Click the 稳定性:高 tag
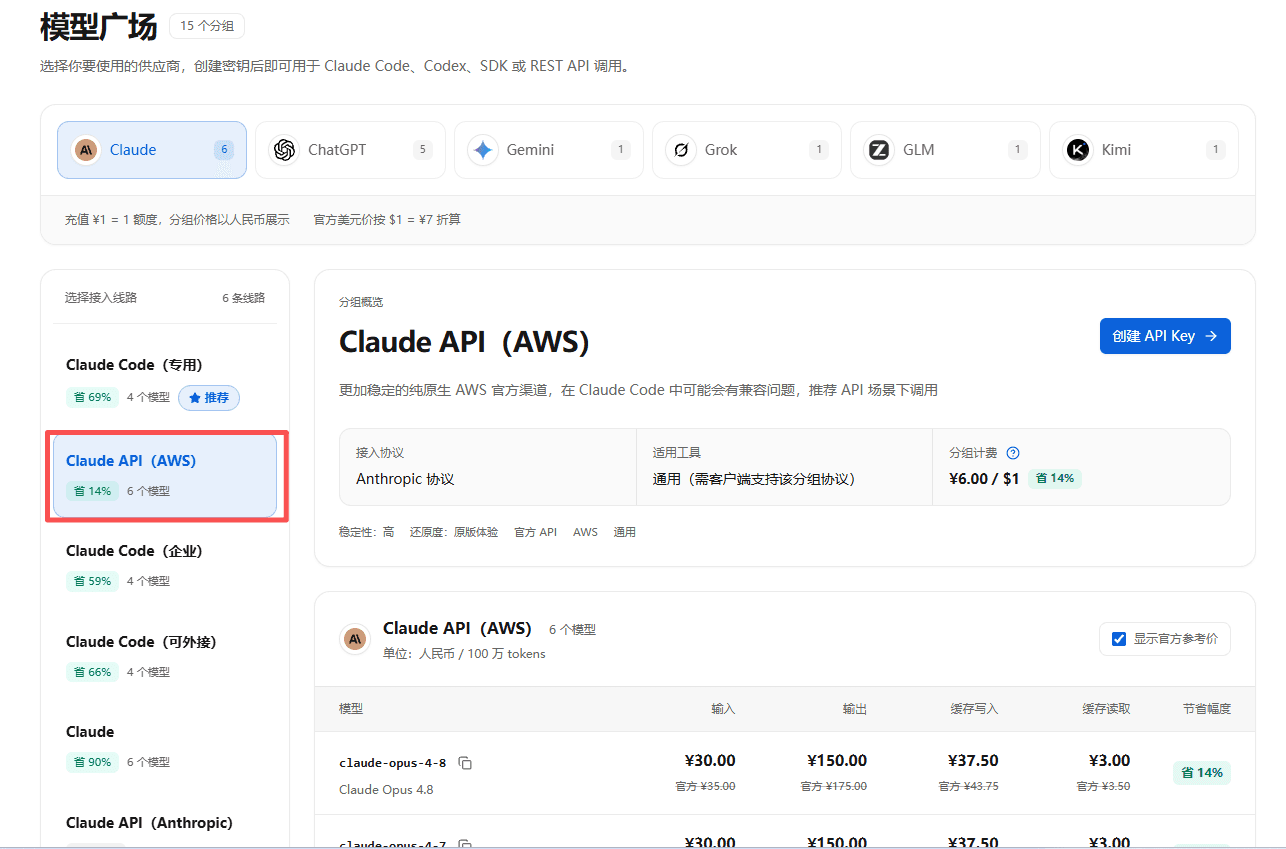1286x849 pixels. pos(367,533)
